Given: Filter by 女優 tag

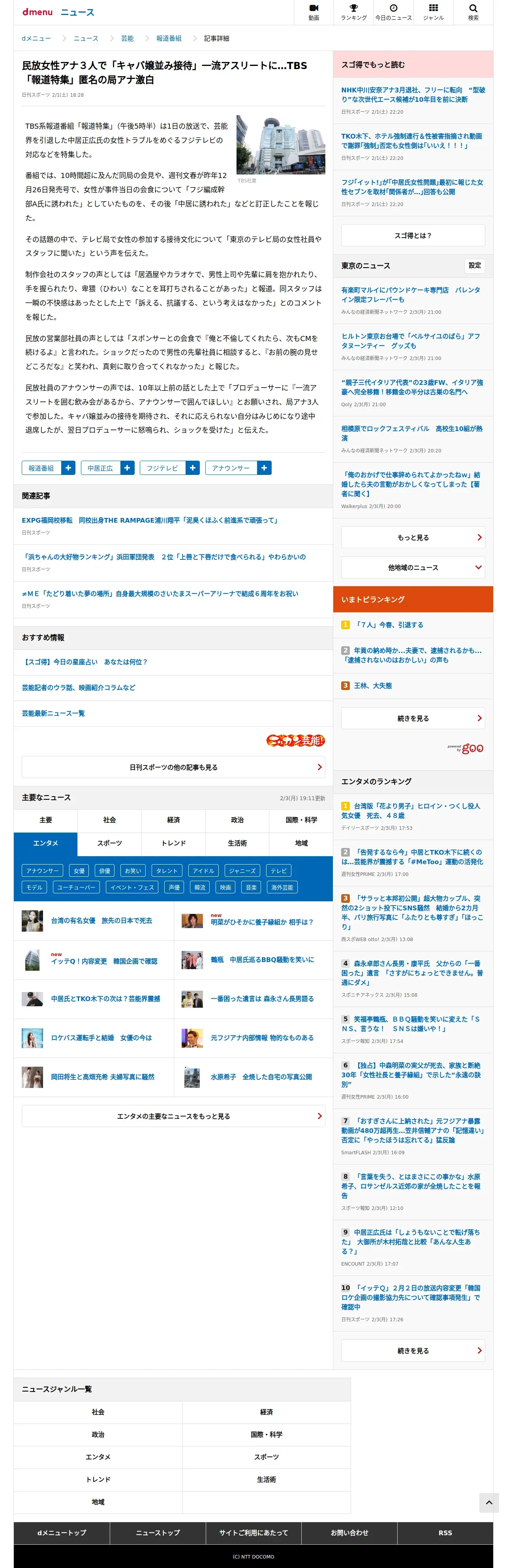Looking at the screenshot, I should [x=79, y=871].
